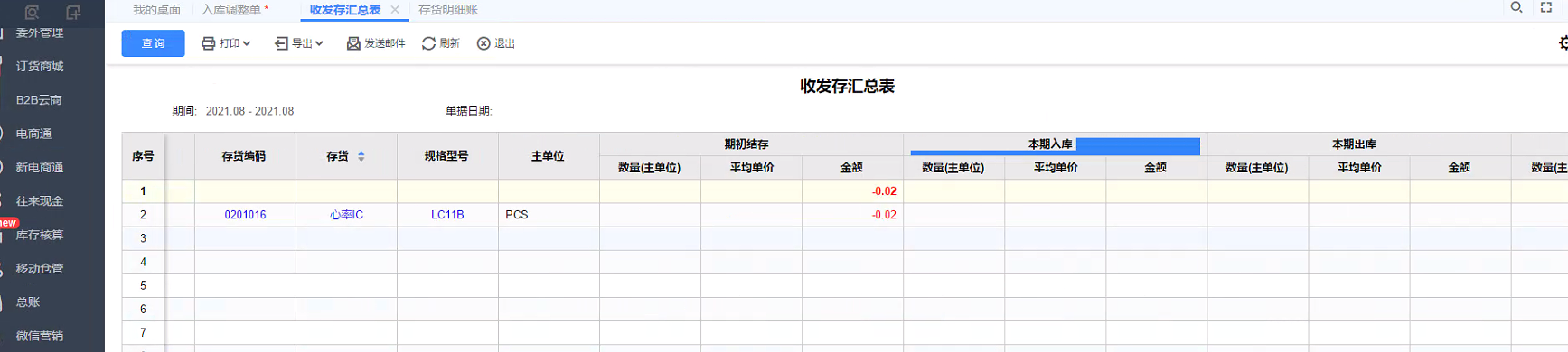Open 订货商城 in the sidebar
Screen dimensions: 1568x352
coord(40,66)
